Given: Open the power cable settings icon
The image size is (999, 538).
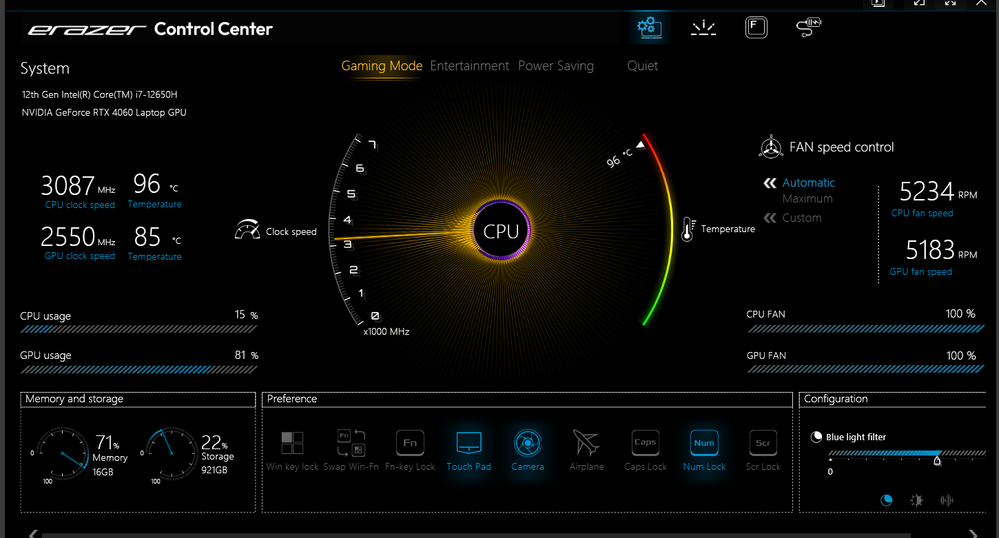Looking at the screenshot, I should point(809,27).
